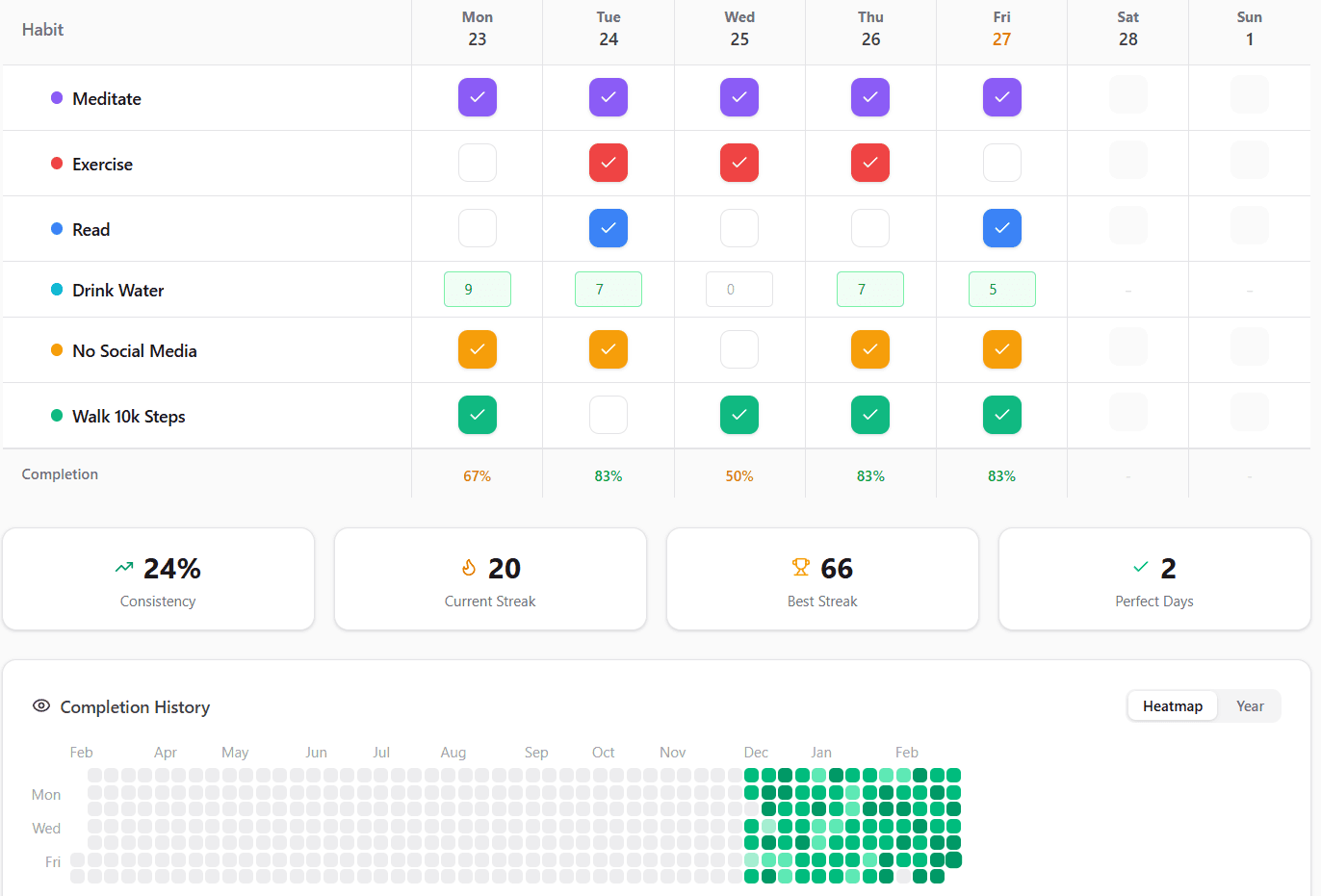The height and width of the screenshot is (896, 1321).
Task: Click the trophy icon on Best Streak card
Action: (800, 568)
